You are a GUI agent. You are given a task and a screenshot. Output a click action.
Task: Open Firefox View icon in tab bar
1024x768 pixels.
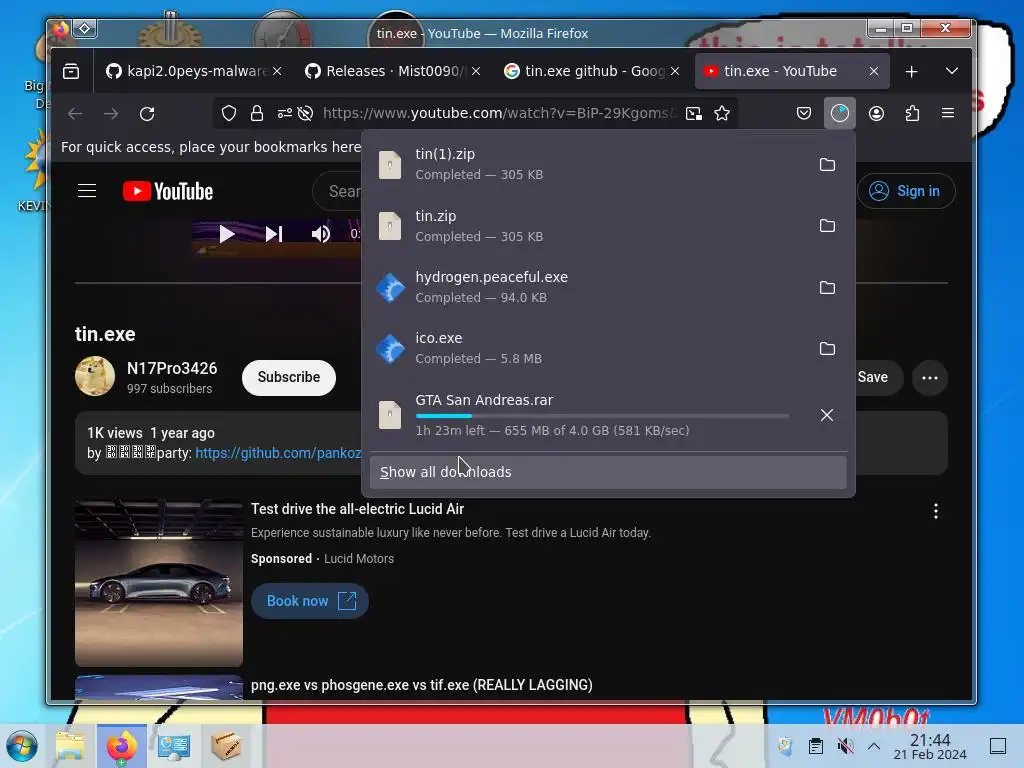(71, 71)
